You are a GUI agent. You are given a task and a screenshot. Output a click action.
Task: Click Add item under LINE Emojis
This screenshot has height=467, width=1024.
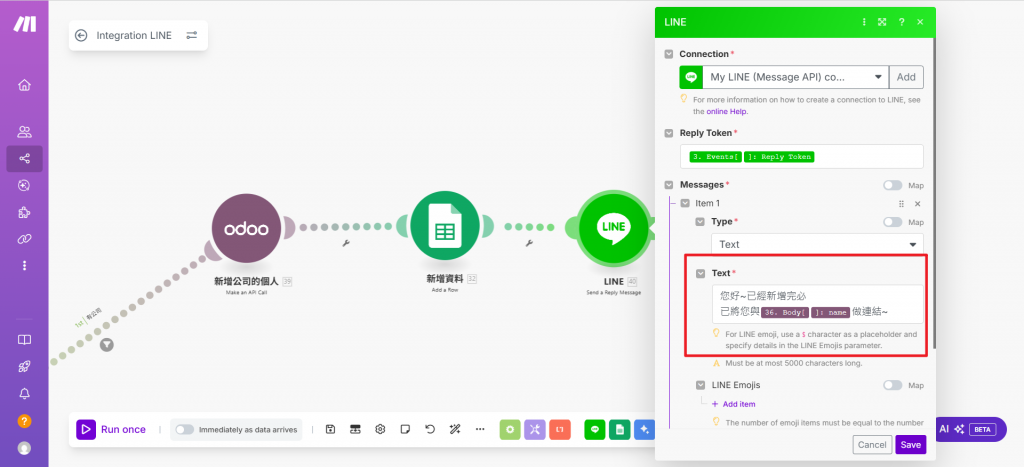733,404
